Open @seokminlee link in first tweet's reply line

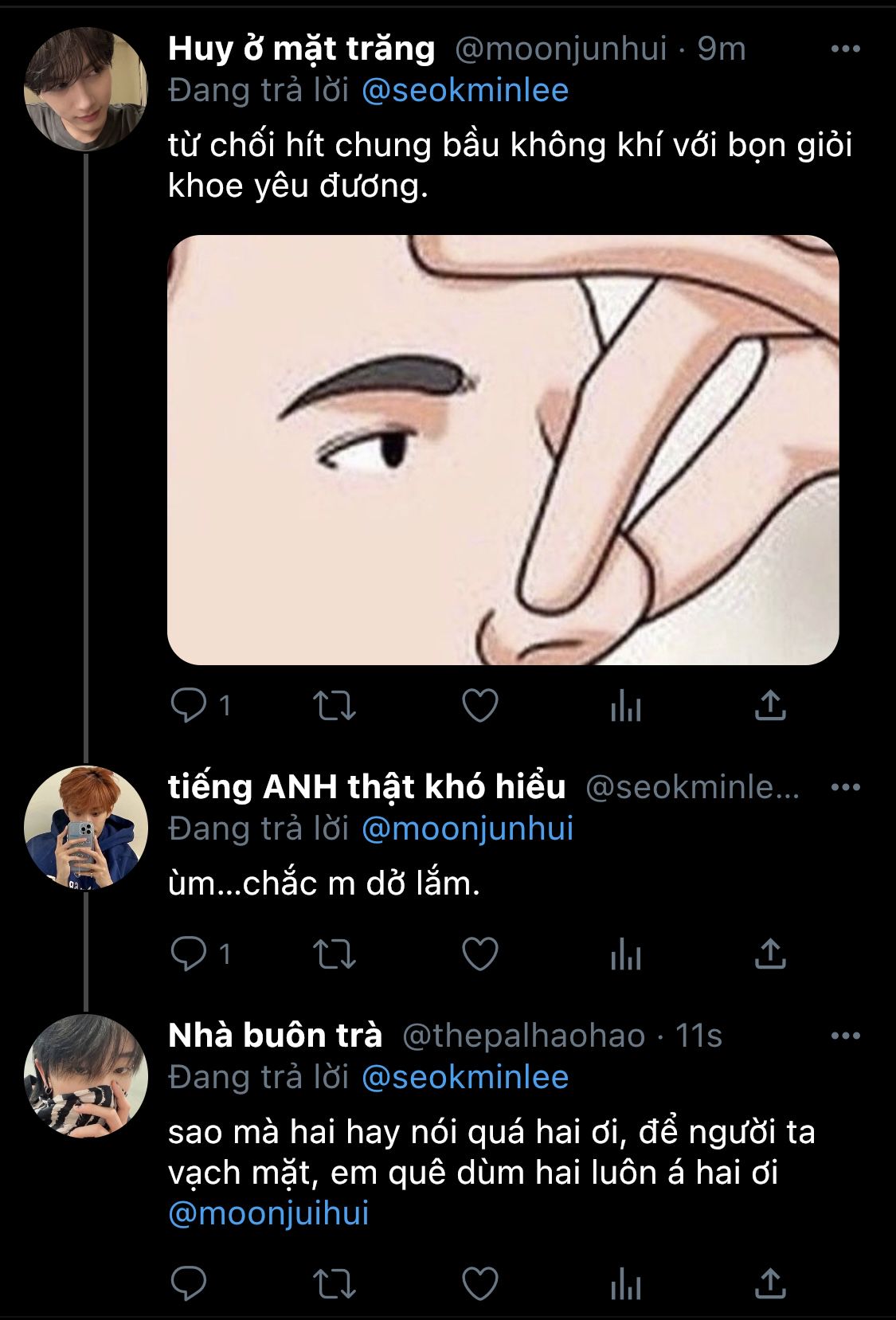(465, 91)
